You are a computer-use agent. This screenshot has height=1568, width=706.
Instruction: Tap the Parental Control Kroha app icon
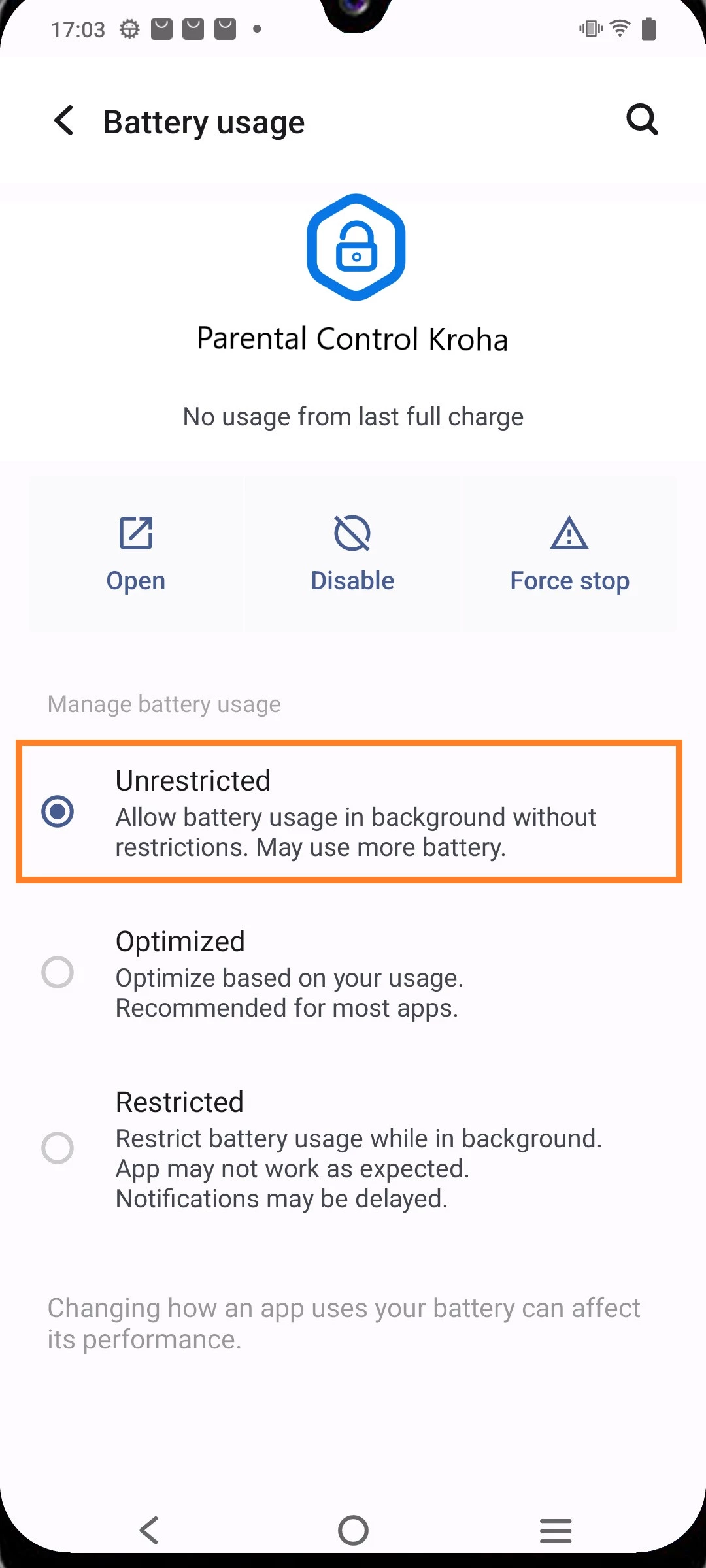[356, 247]
